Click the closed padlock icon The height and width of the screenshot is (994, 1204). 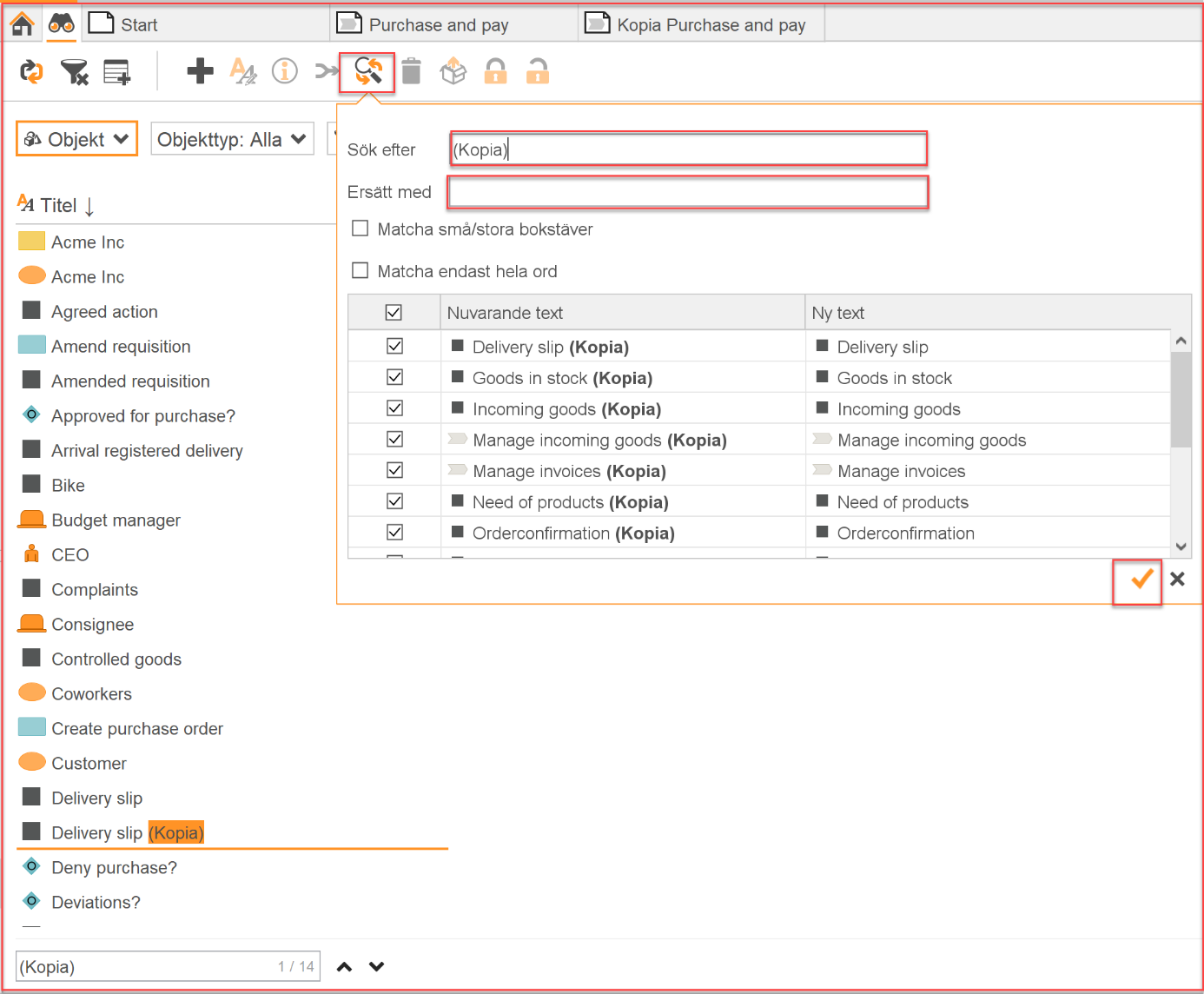(496, 71)
